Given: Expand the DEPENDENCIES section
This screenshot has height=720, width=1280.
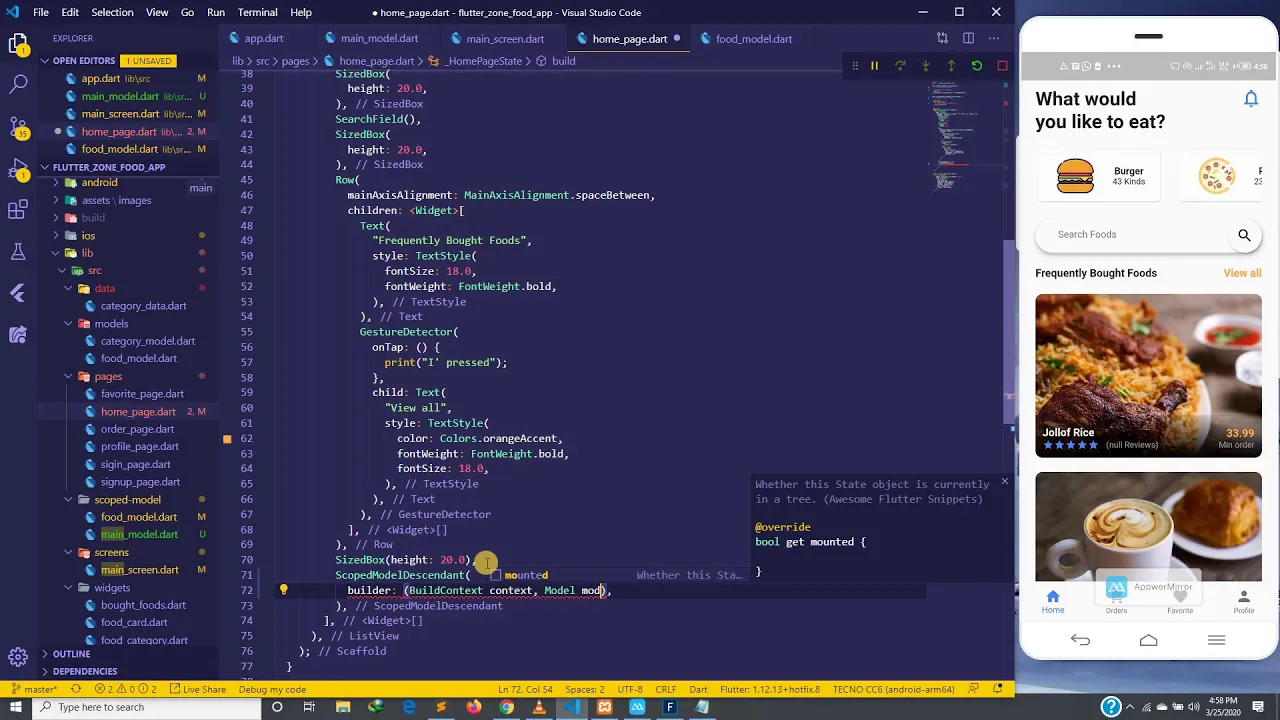Looking at the screenshot, I should point(44,671).
